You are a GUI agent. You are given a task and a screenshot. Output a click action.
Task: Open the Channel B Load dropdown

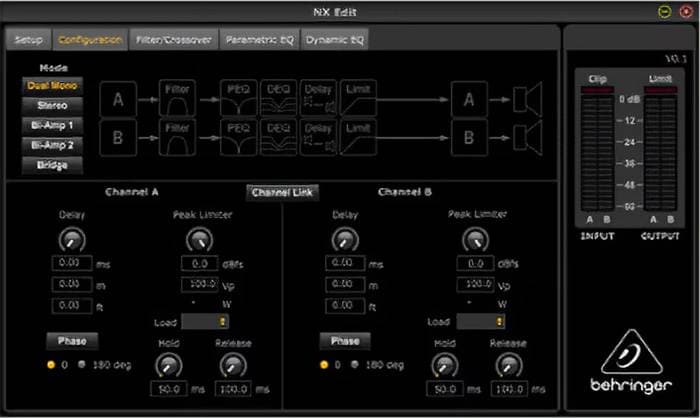click(x=480, y=322)
